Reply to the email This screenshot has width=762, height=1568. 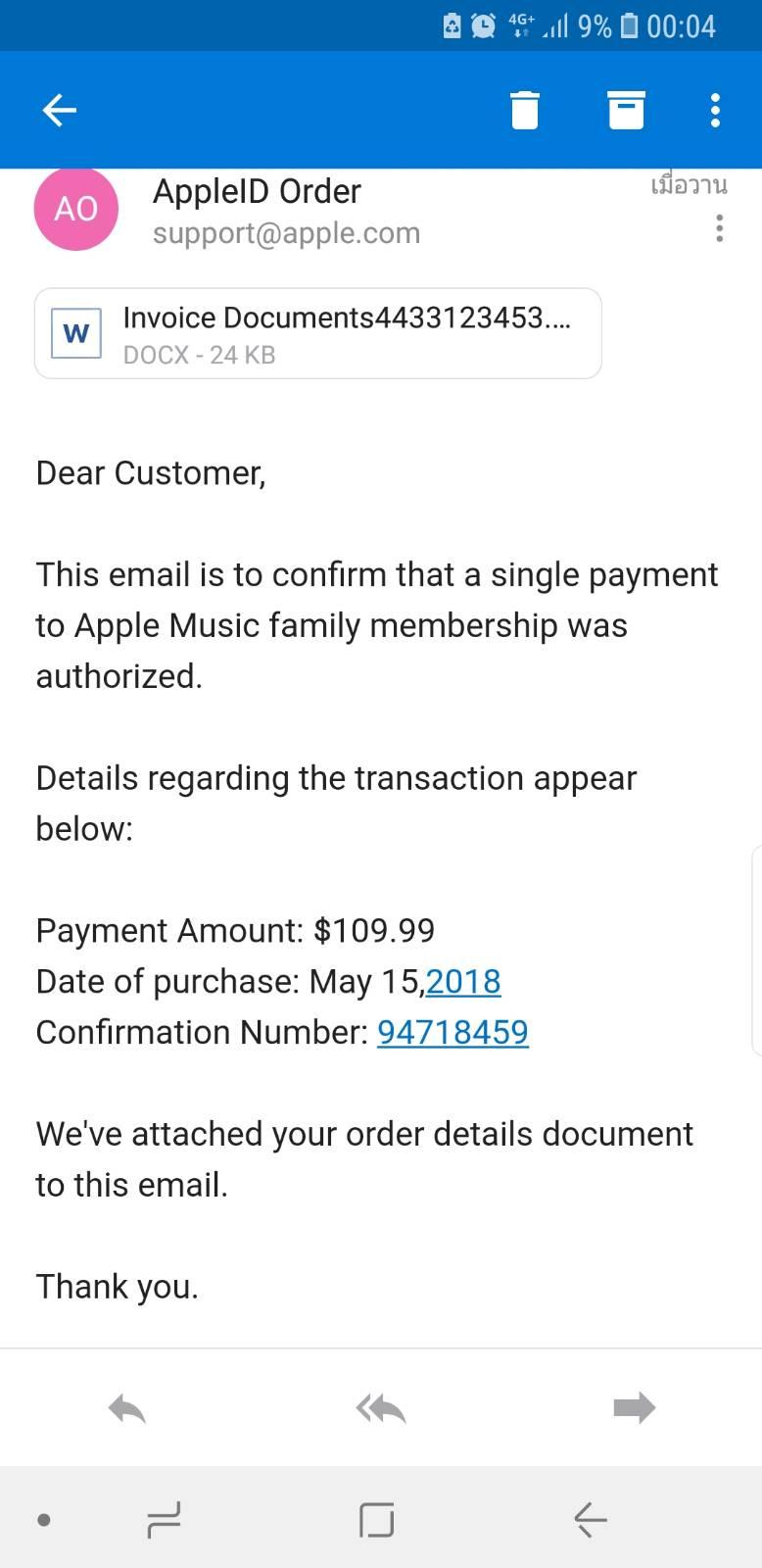pyautogui.click(x=127, y=1408)
